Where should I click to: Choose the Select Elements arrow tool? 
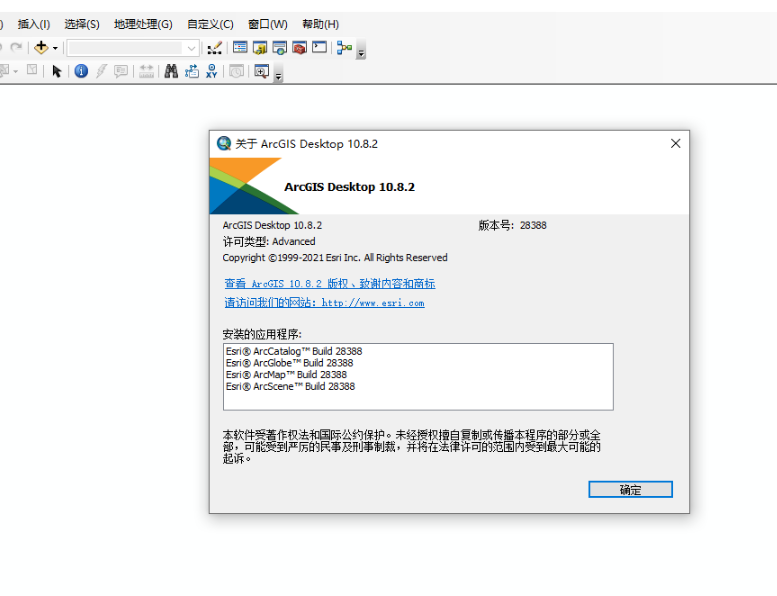56,71
